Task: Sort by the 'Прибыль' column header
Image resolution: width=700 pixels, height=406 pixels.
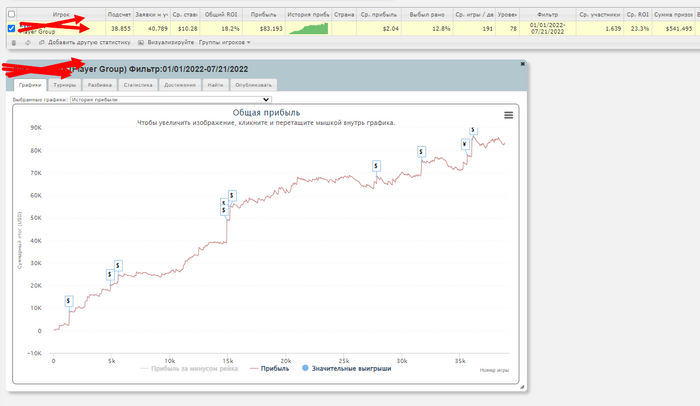Action: coord(263,14)
